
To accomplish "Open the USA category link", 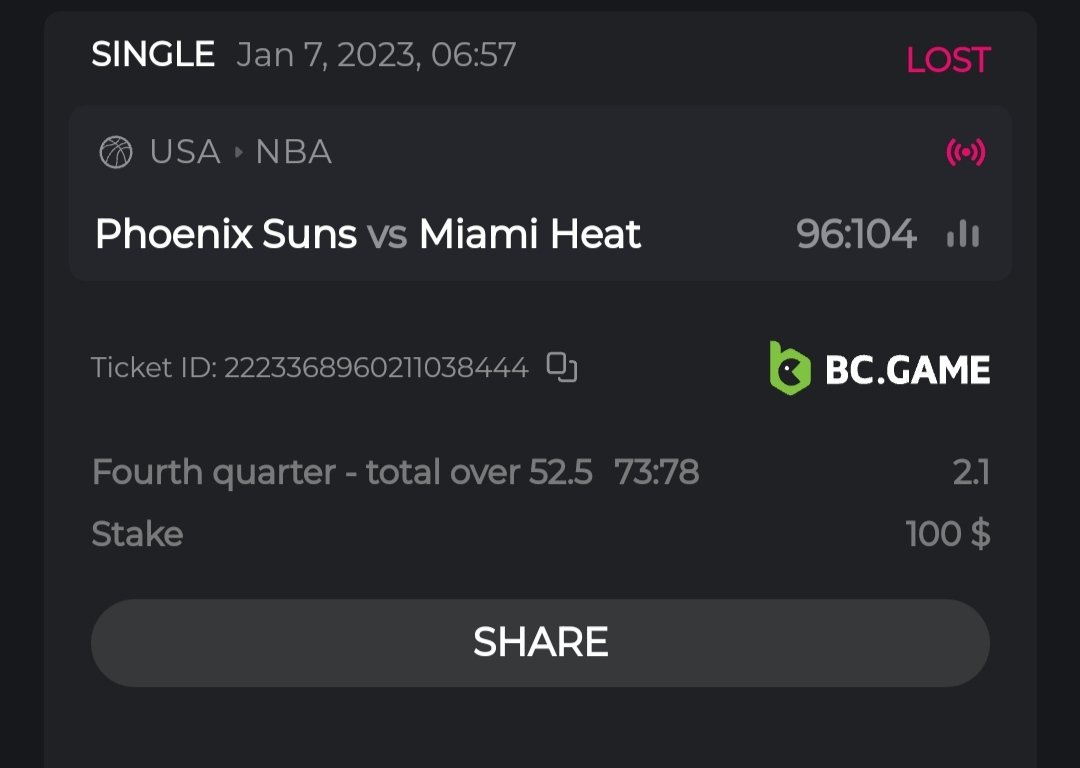I will 185,153.
